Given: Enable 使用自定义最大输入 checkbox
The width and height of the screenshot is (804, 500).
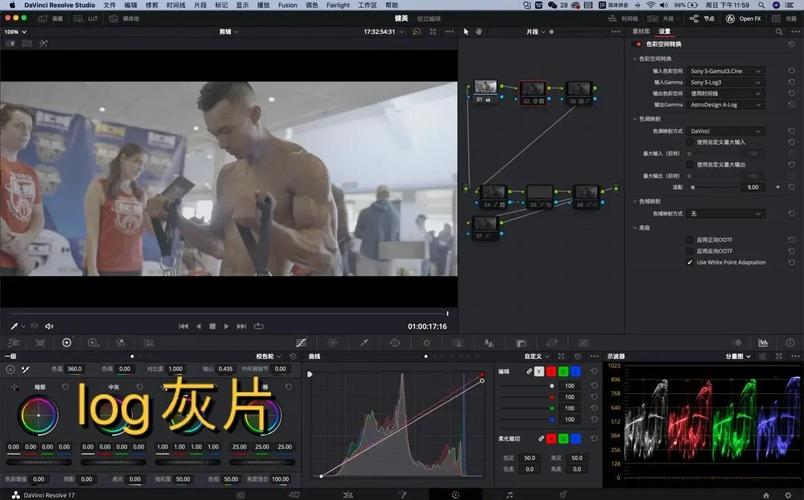Looking at the screenshot, I should (x=690, y=142).
